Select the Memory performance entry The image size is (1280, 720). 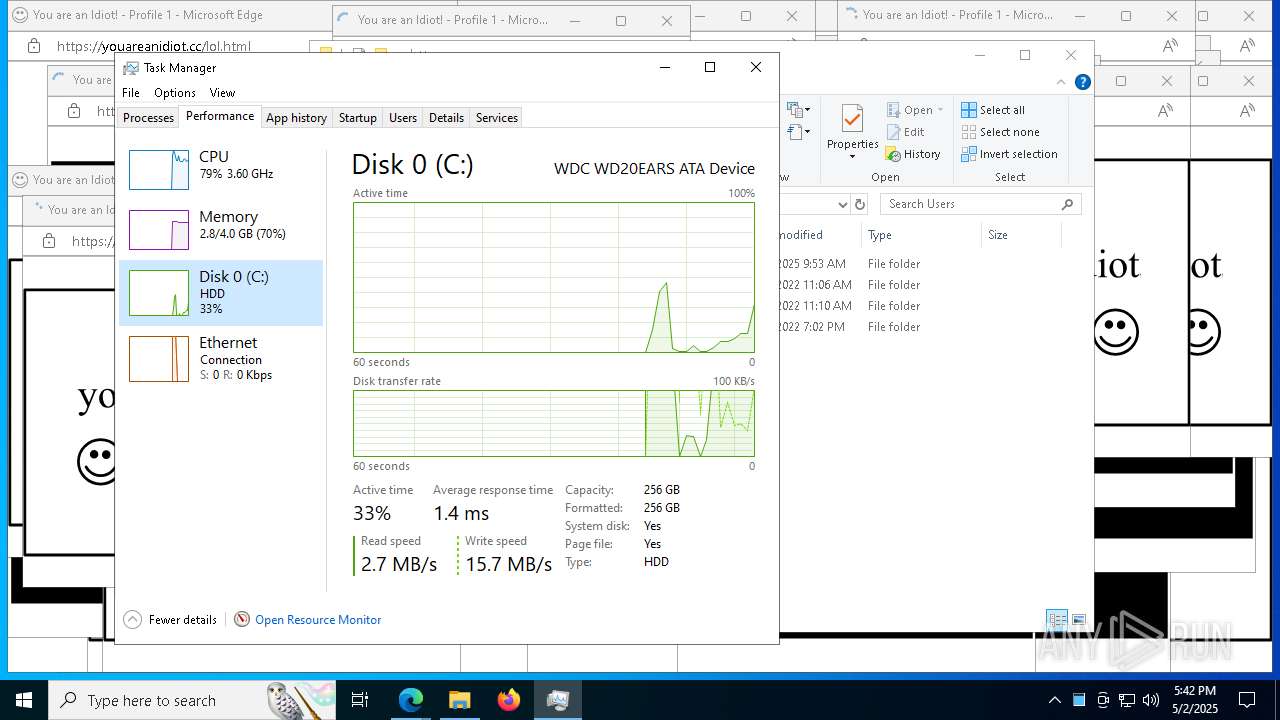coord(221,230)
